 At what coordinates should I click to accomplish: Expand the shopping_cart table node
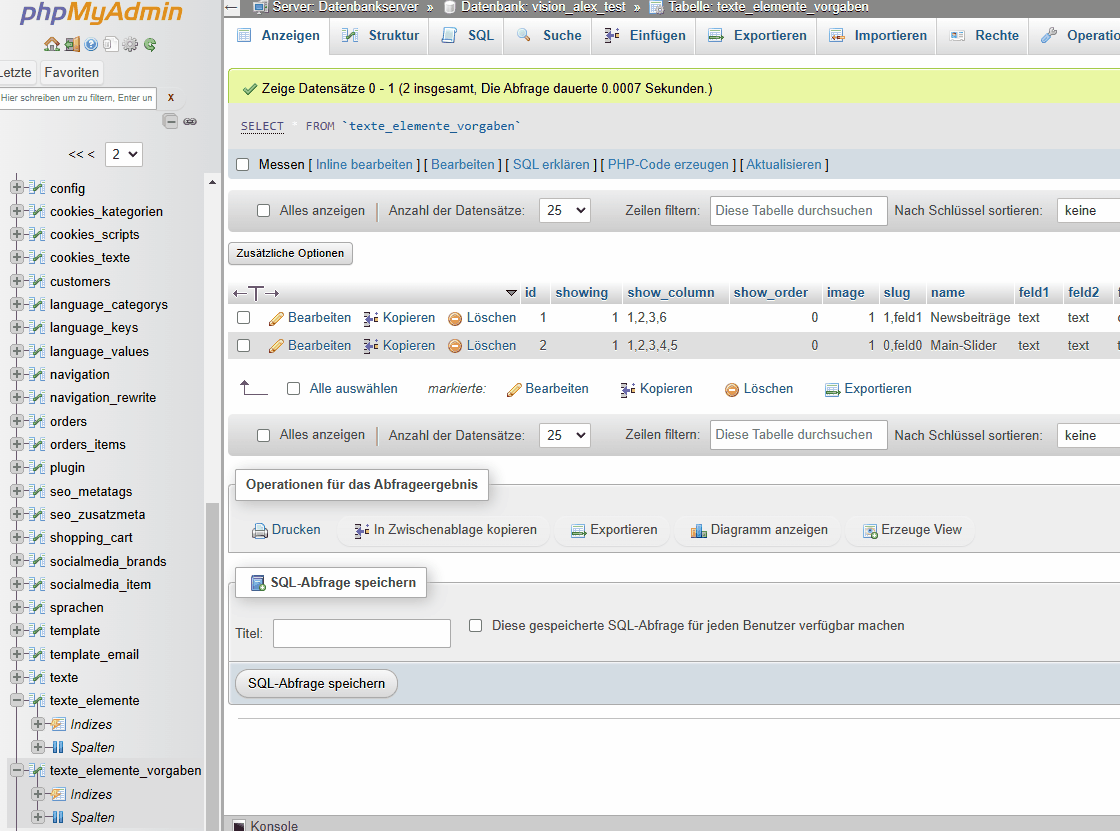(17, 538)
